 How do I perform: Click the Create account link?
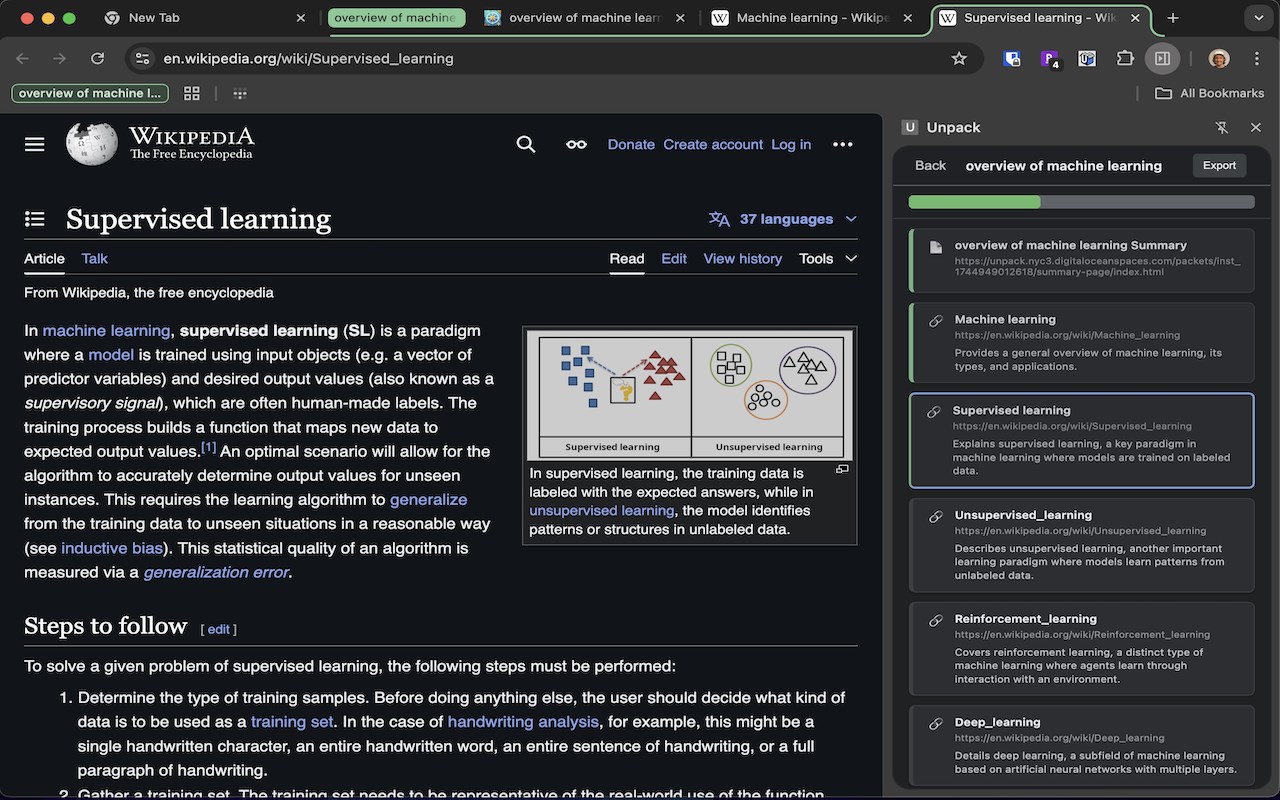point(713,144)
